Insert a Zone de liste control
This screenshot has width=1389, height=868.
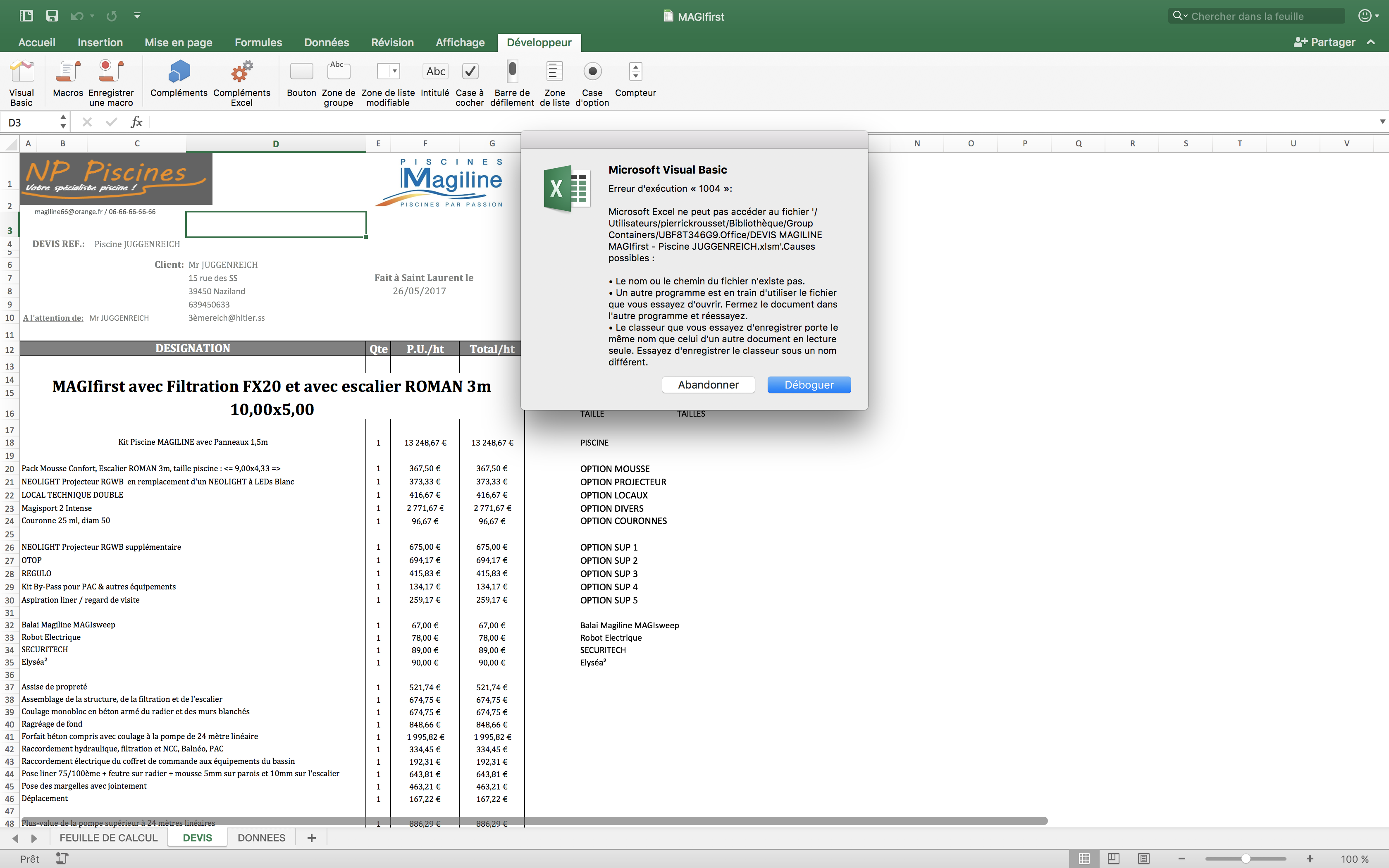click(554, 83)
